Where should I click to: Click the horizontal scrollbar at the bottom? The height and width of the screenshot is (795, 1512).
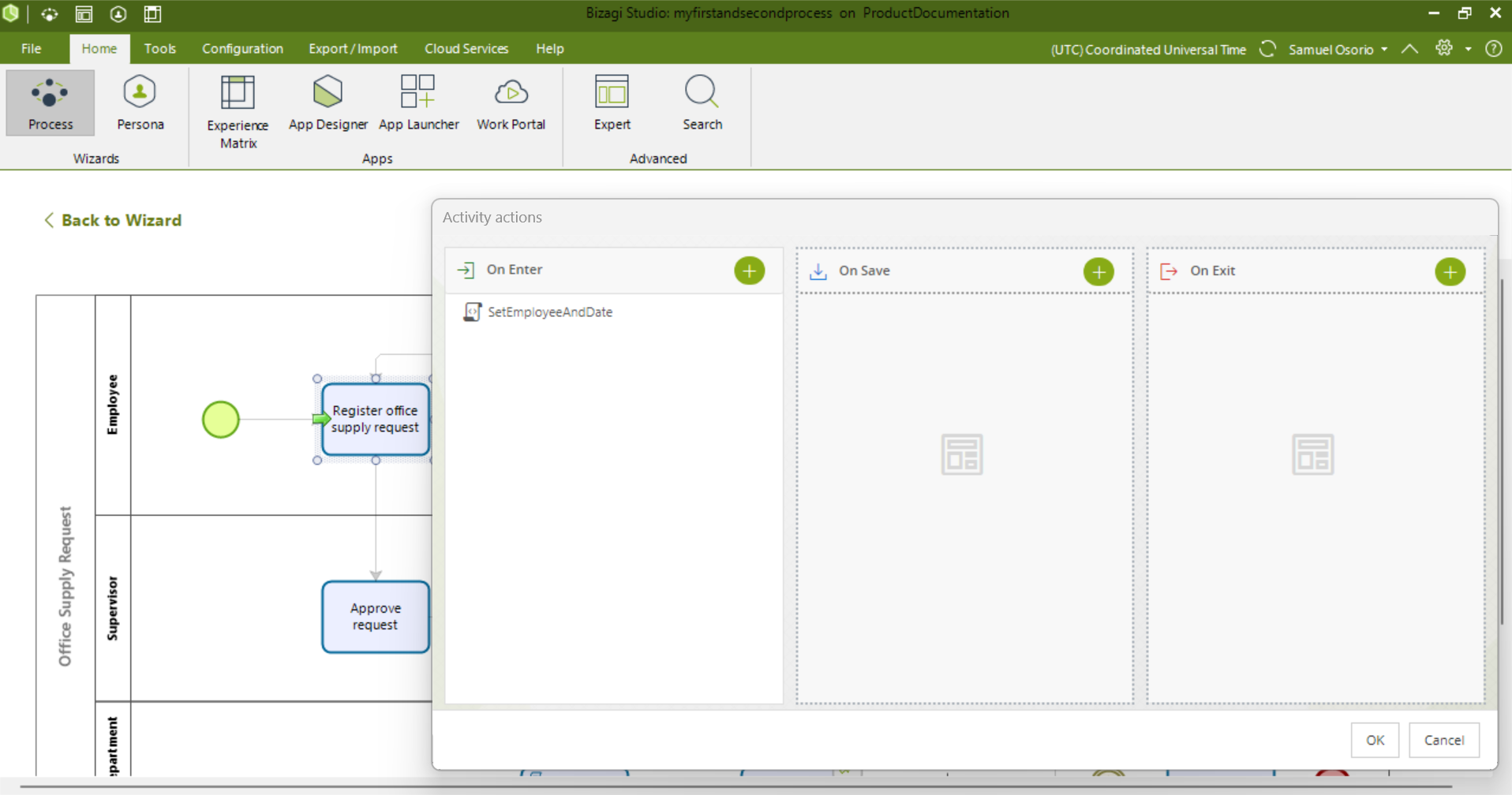click(x=735, y=786)
